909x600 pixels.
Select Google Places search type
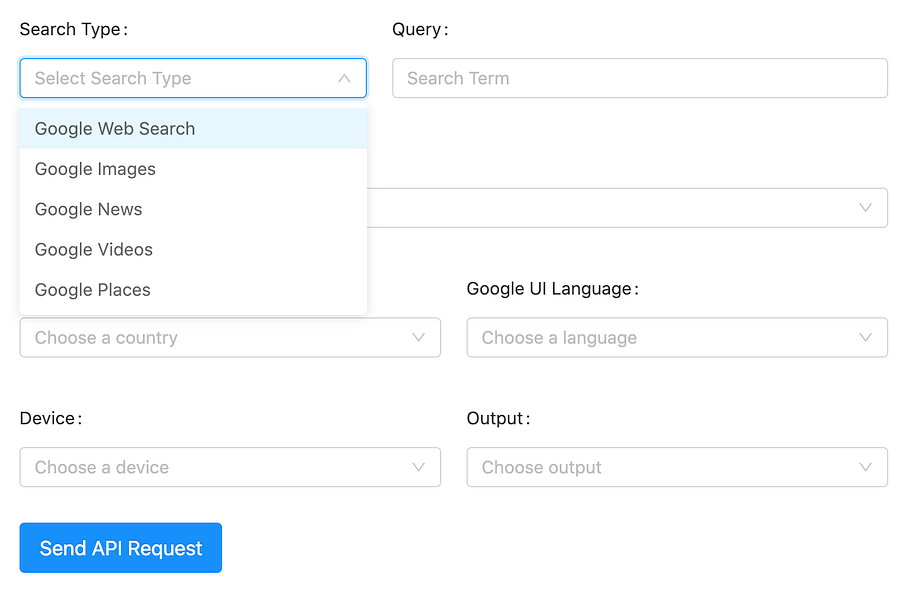point(193,290)
